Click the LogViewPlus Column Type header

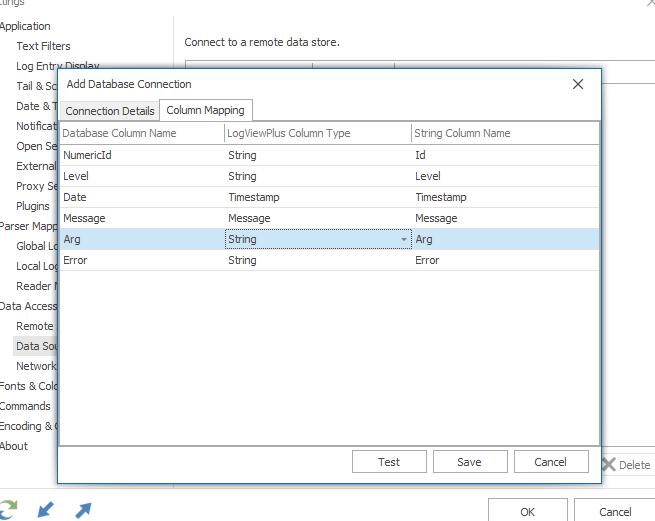point(318,133)
